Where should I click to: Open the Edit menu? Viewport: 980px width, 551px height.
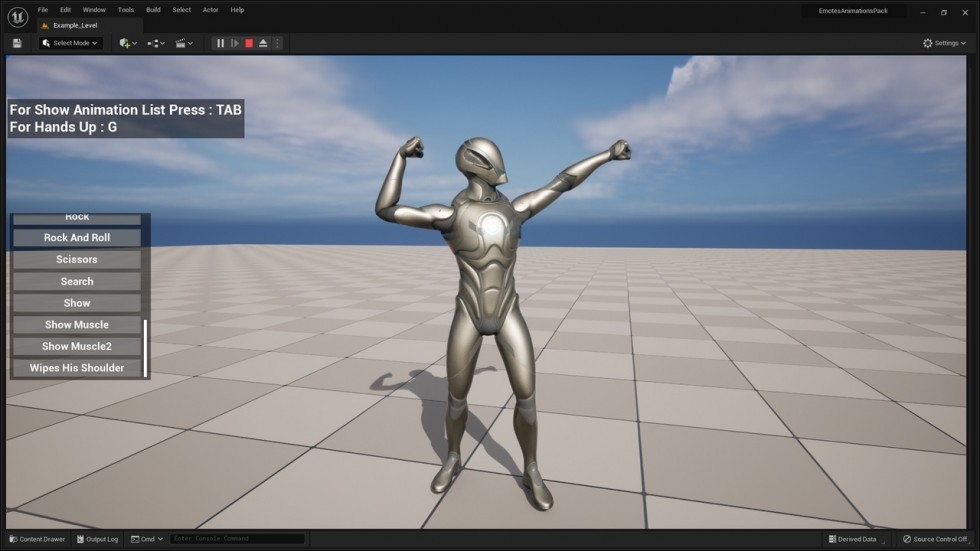click(x=65, y=10)
